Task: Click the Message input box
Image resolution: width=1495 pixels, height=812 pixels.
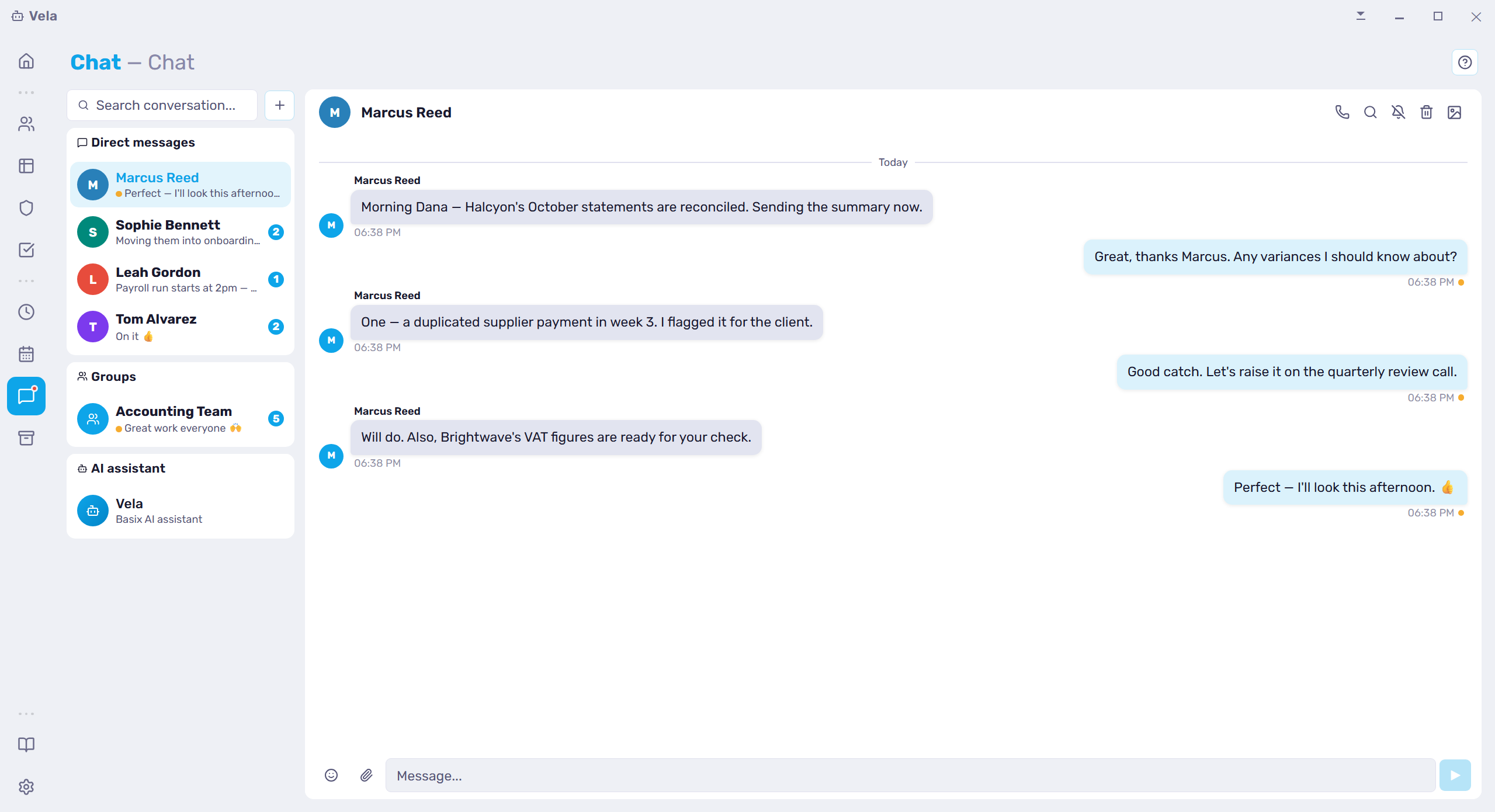Action: pyautogui.click(x=910, y=775)
